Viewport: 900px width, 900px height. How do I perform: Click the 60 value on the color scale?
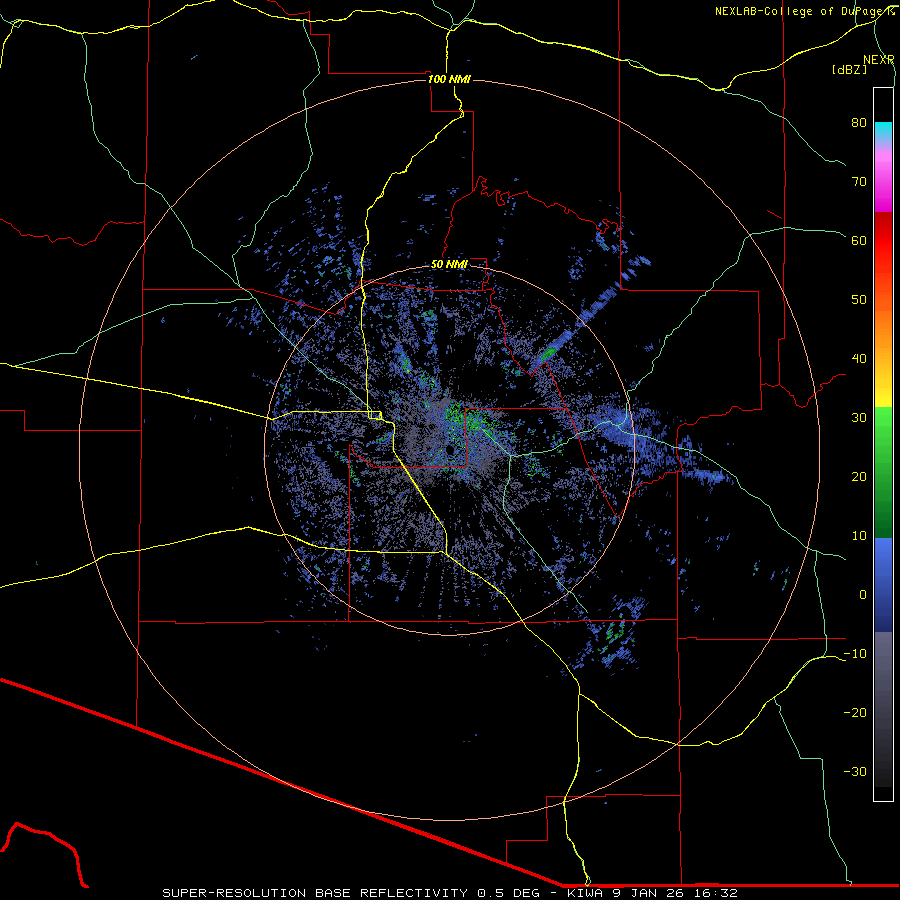pos(859,240)
